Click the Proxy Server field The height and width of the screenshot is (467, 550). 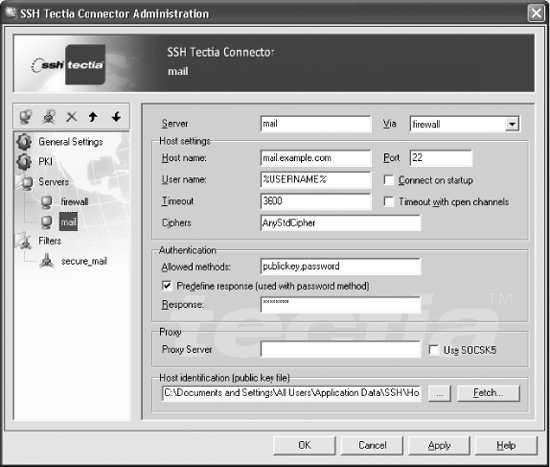pos(341,349)
